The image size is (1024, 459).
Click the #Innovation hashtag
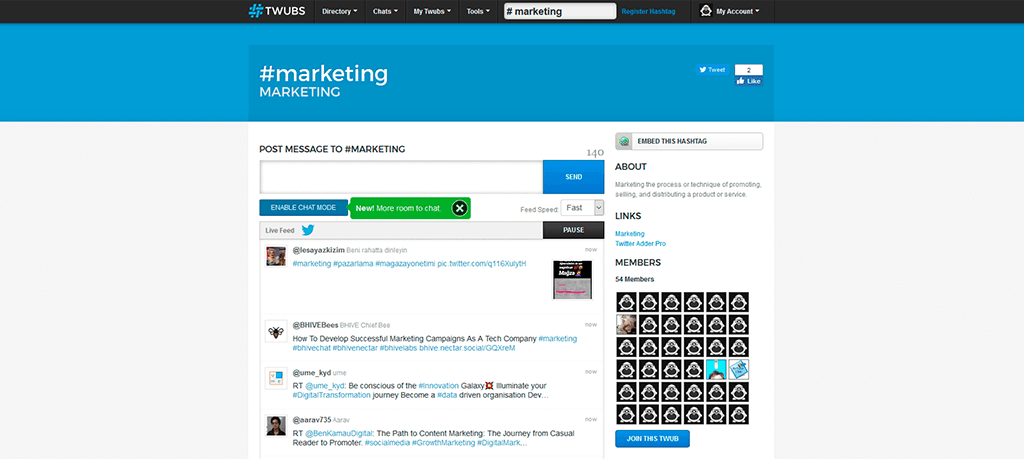click(x=438, y=386)
